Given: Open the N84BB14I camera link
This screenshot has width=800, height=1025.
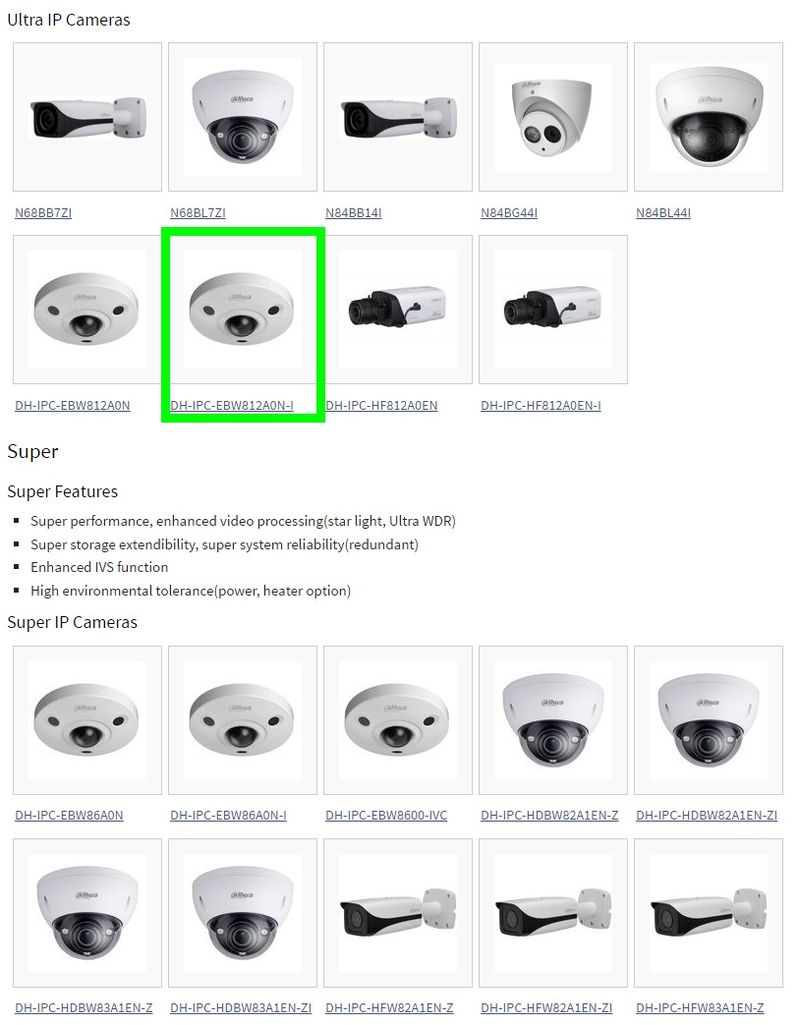Looking at the screenshot, I should 354,212.
